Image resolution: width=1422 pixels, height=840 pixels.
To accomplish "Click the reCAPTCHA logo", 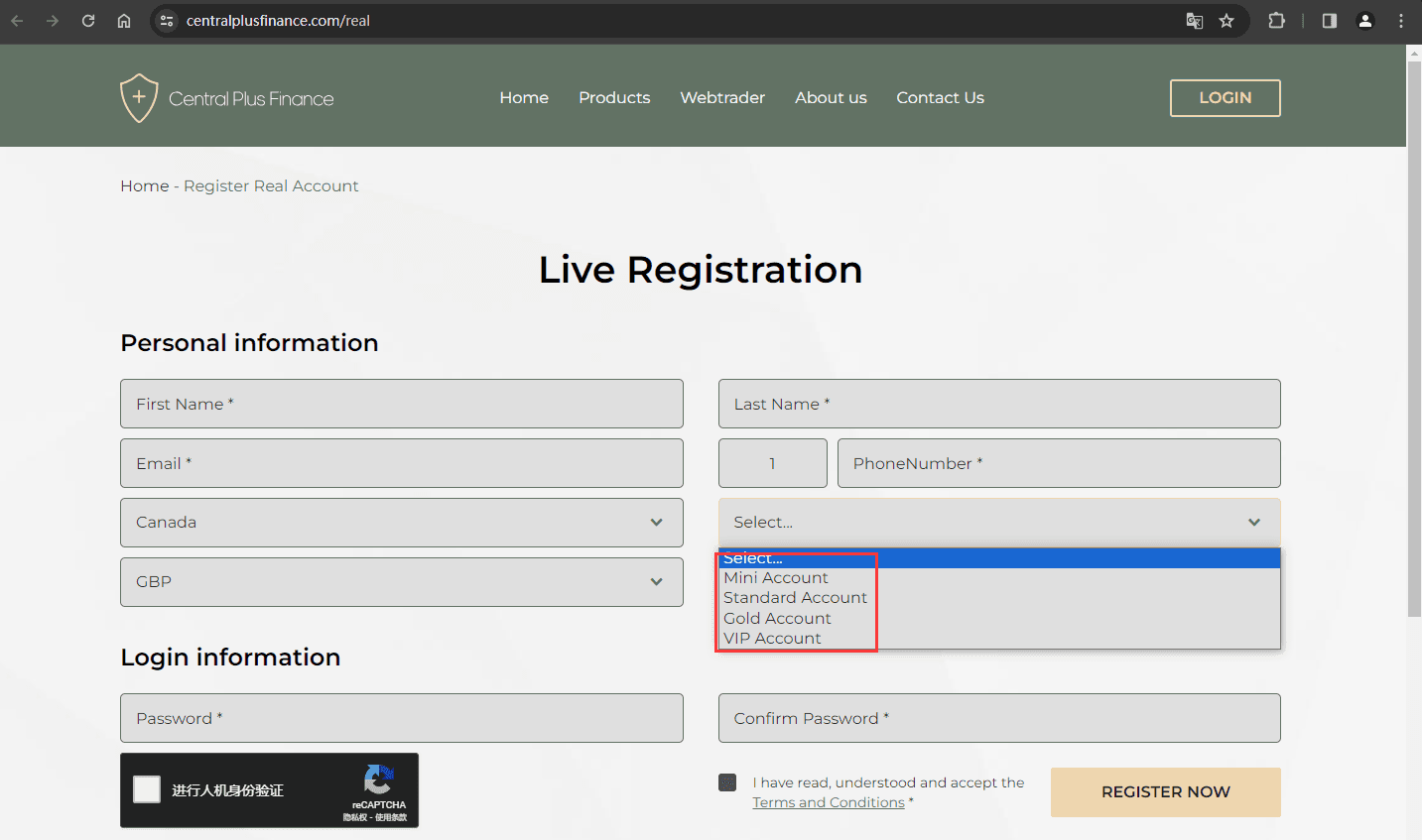I will 378,779.
